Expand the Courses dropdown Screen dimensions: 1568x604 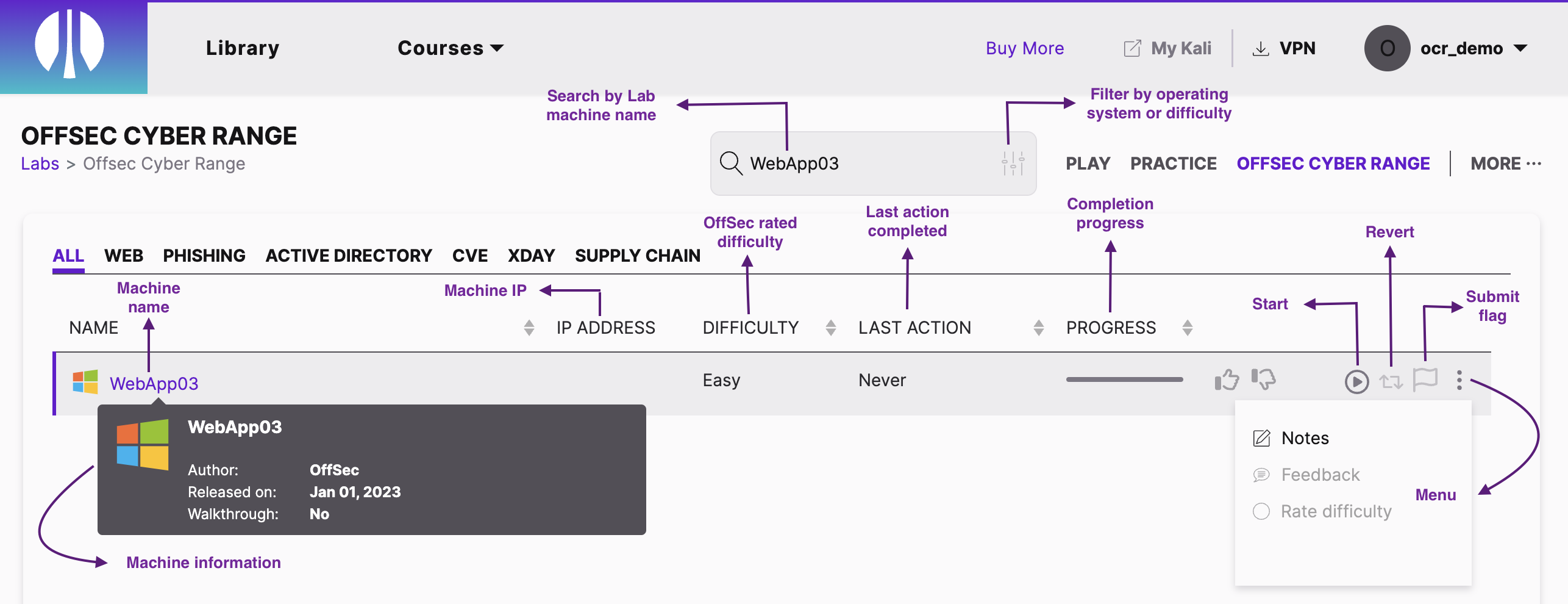[450, 48]
